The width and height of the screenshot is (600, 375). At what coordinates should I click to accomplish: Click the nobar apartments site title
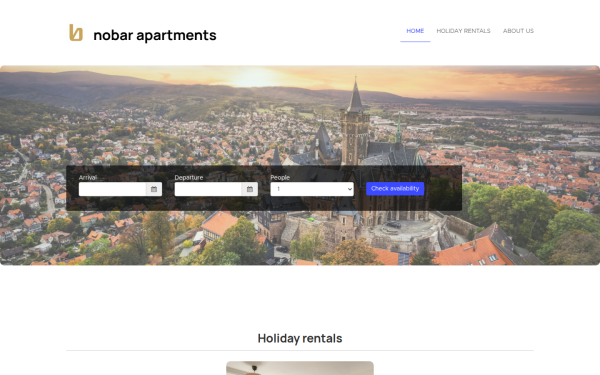pyautogui.click(x=155, y=35)
